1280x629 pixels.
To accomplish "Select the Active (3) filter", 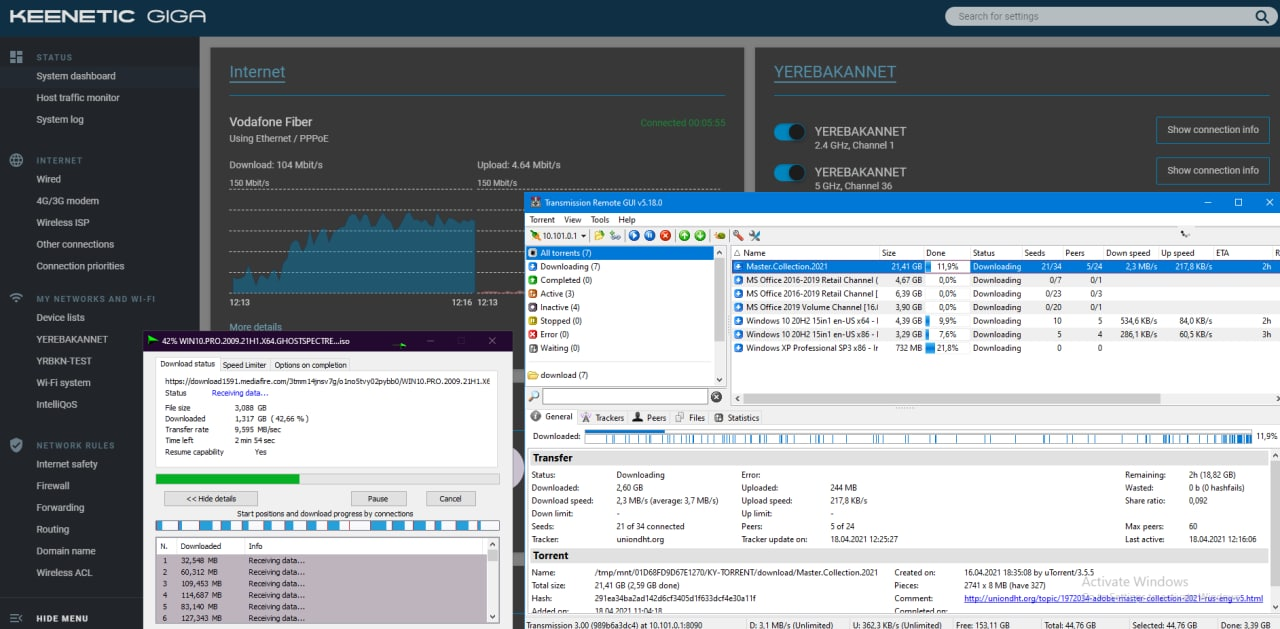I will pos(558,294).
